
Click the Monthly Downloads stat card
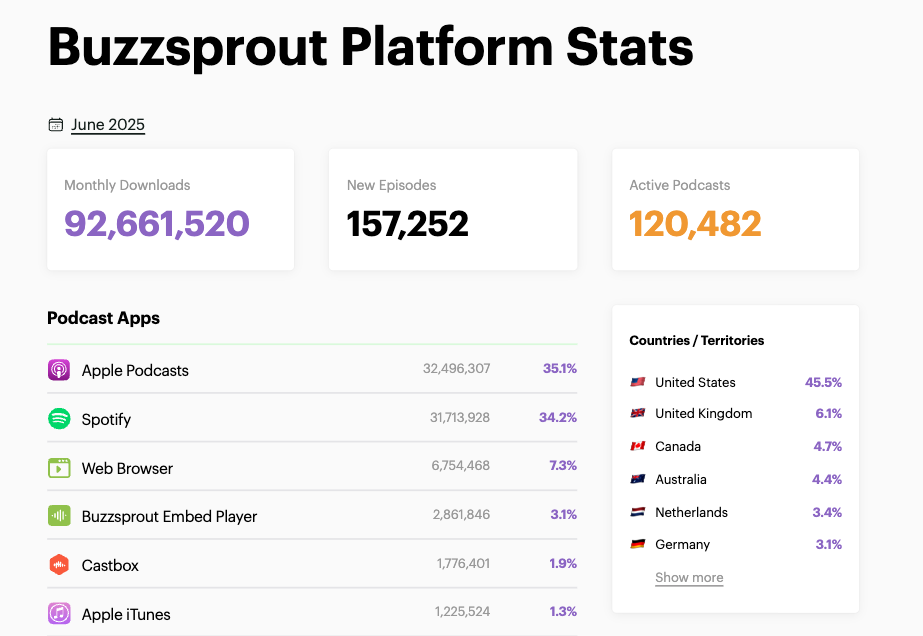170,209
